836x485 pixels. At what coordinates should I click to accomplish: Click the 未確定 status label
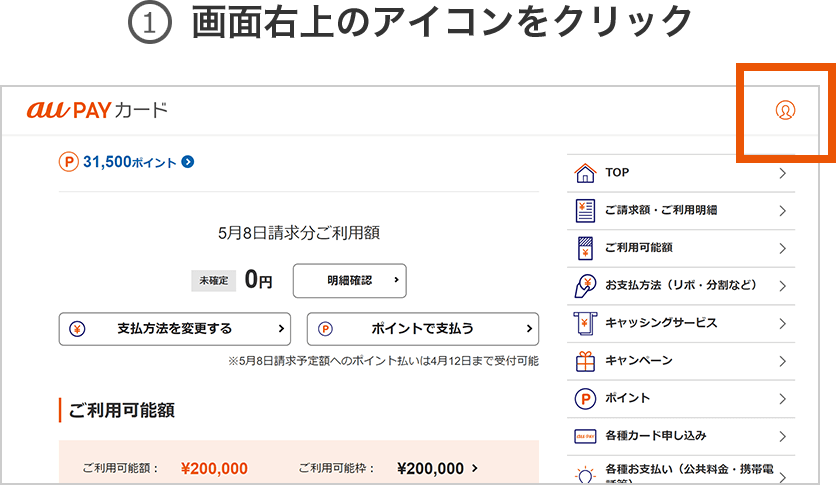point(214,280)
